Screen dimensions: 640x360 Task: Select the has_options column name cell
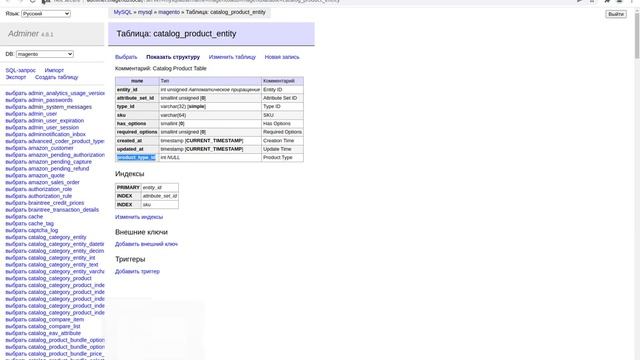pyautogui.click(x=137, y=124)
